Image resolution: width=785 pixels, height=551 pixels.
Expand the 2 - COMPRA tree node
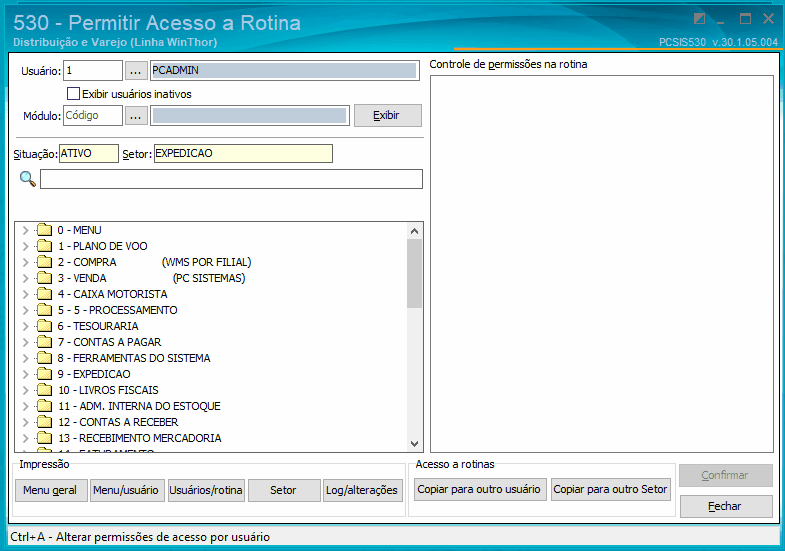[x=26, y=262]
